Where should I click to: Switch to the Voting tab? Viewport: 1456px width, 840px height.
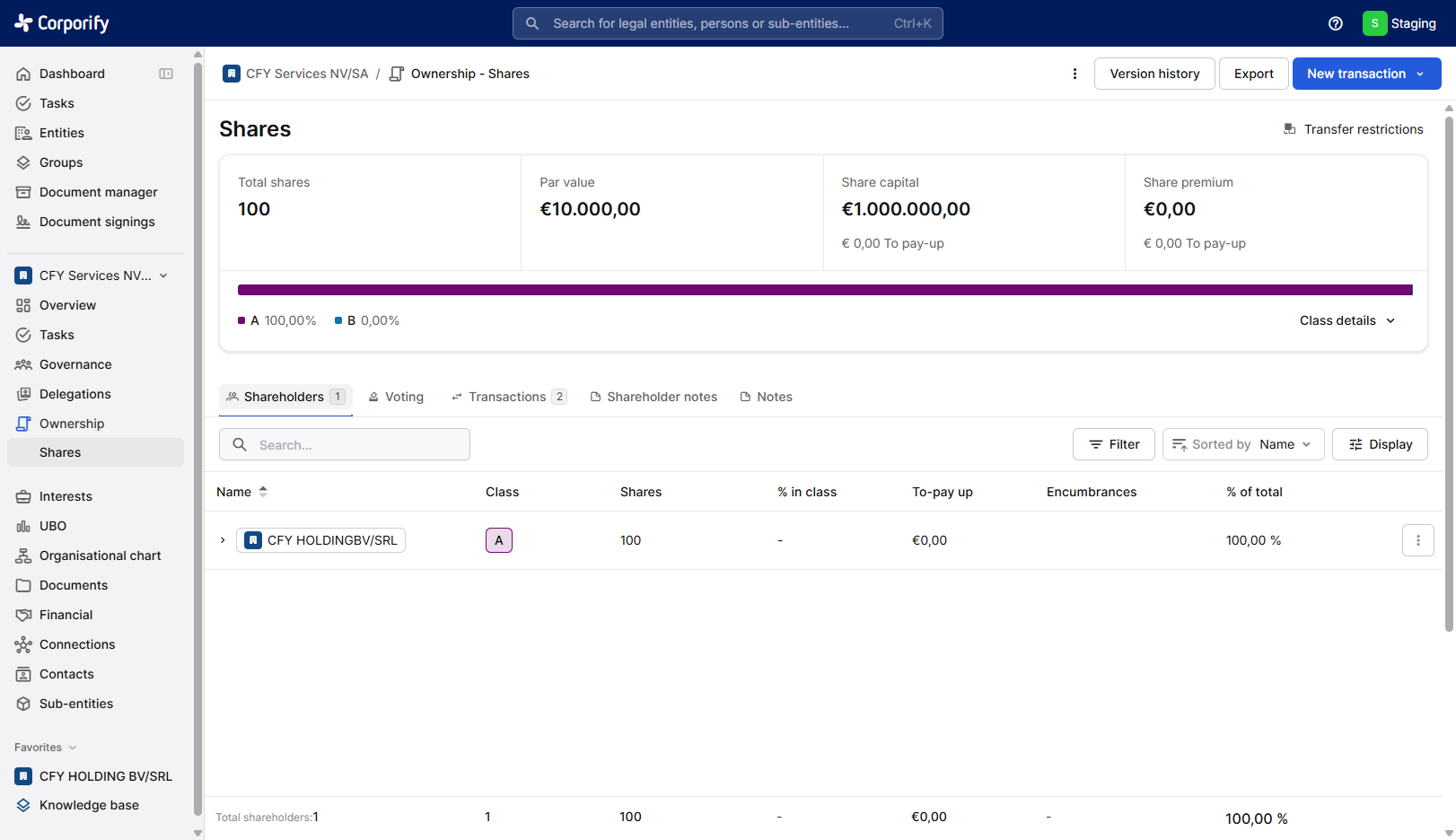tap(396, 397)
